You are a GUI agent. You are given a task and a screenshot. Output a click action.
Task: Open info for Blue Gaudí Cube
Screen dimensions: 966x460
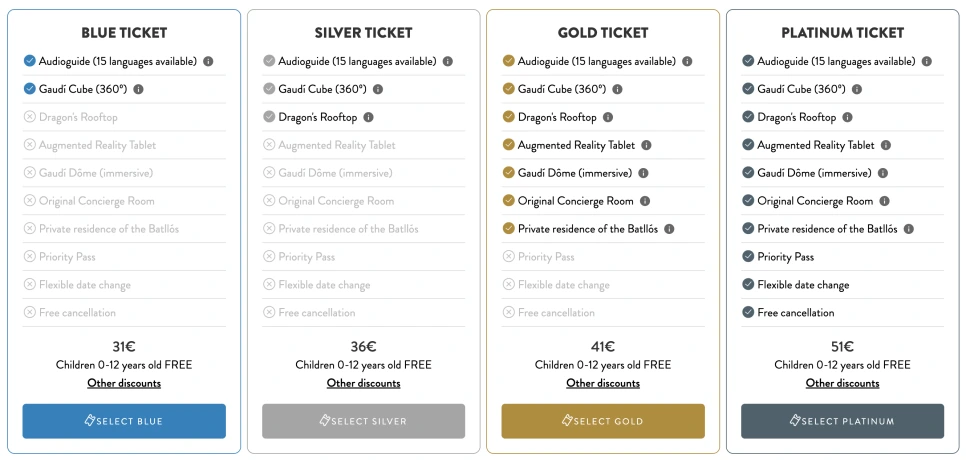pos(138,89)
